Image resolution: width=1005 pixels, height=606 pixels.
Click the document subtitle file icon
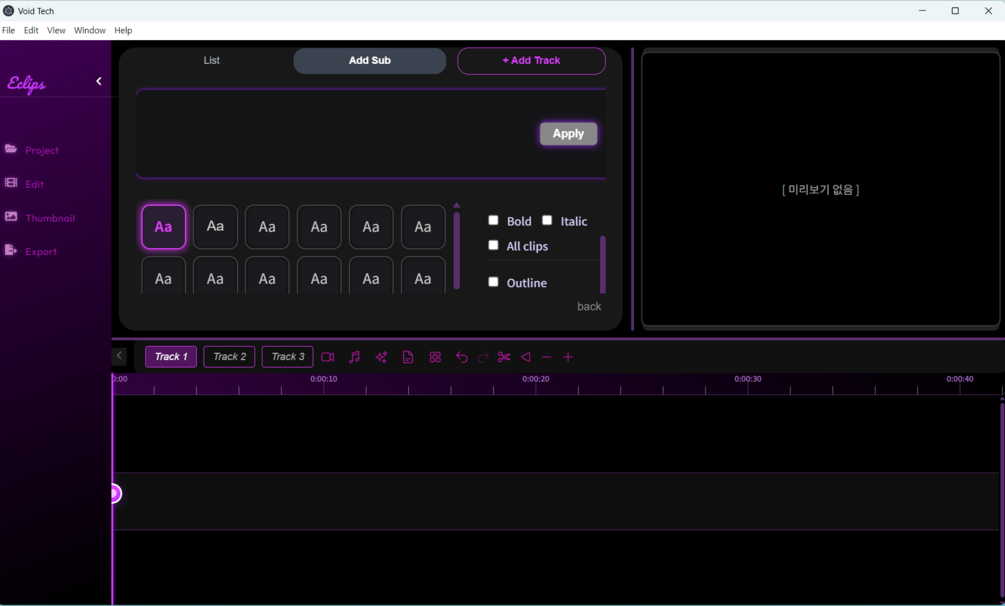408,357
